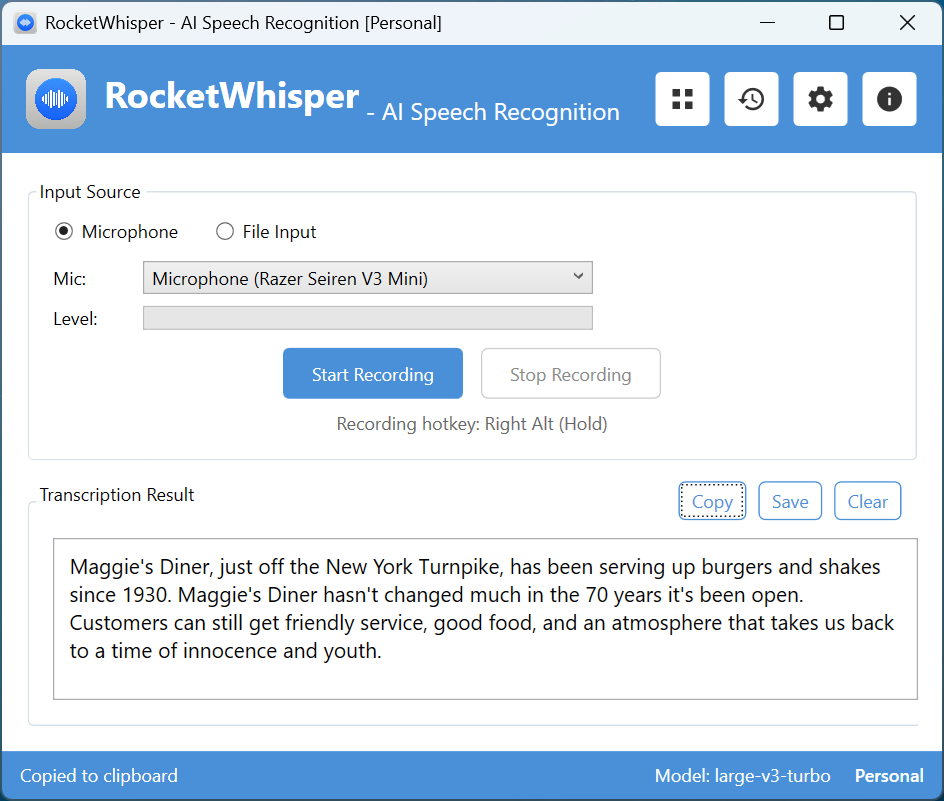
Task: Close the RocketWhisper window
Action: coord(907,23)
